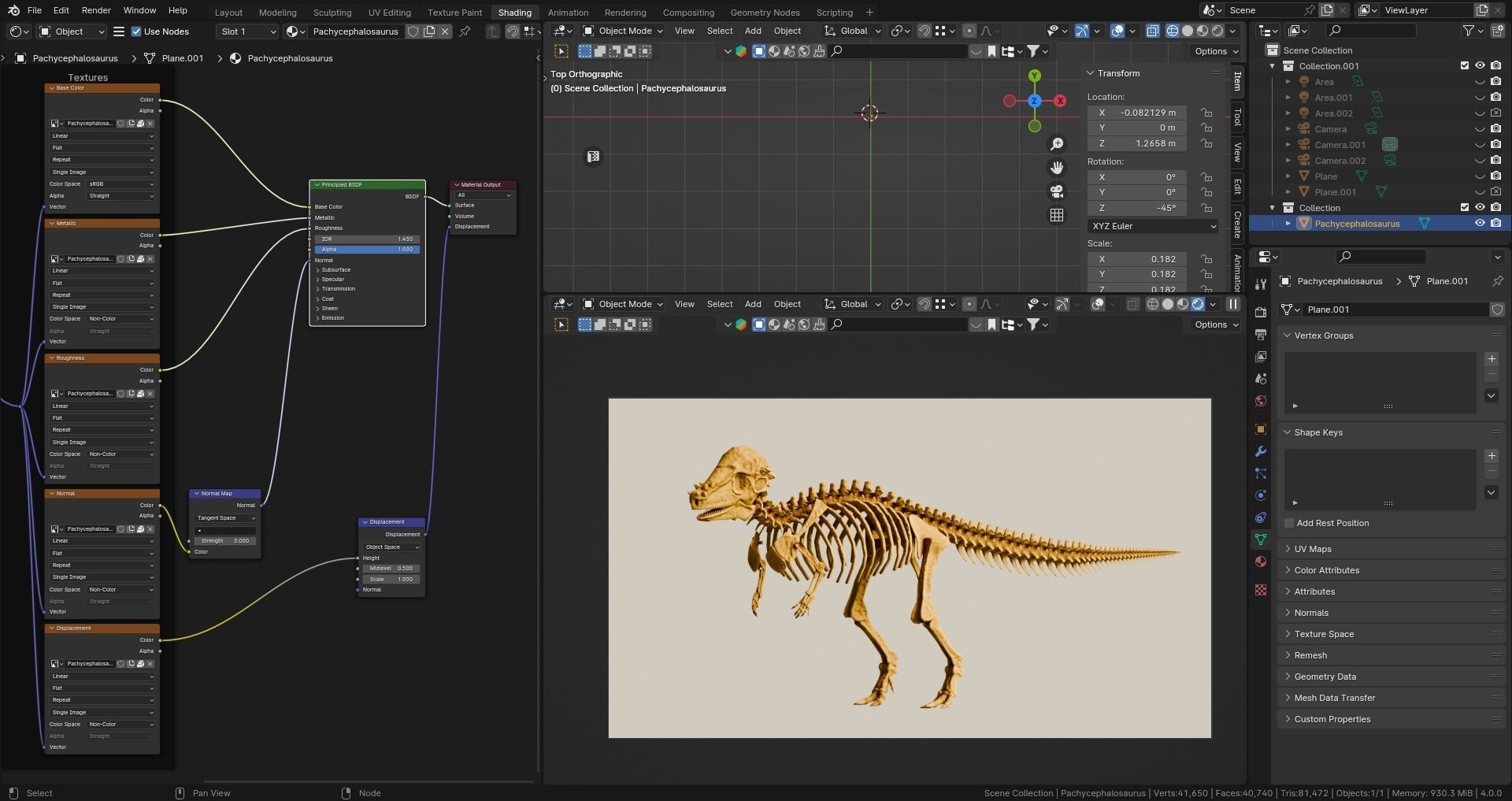1512x801 pixels.
Task: Open the Add menu in top viewport header
Action: [x=753, y=31]
